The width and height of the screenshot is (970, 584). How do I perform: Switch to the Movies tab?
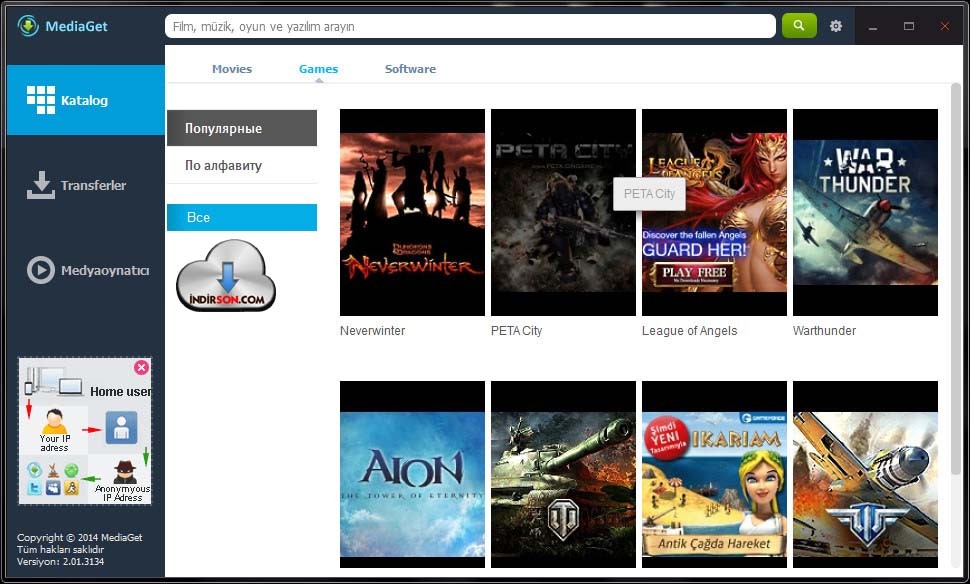pyautogui.click(x=232, y=69)
